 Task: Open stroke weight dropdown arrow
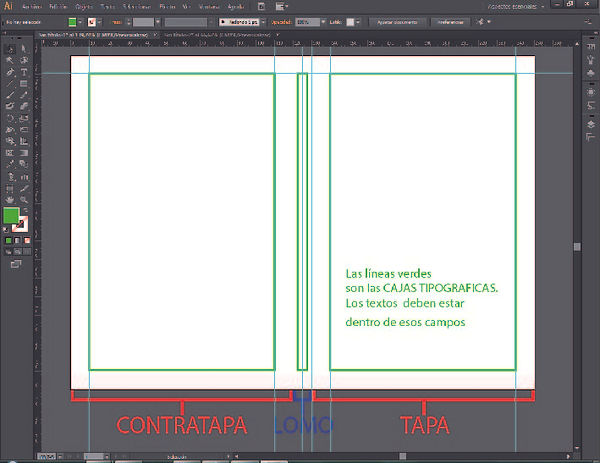pyautogui.click(x=158, y=22)
